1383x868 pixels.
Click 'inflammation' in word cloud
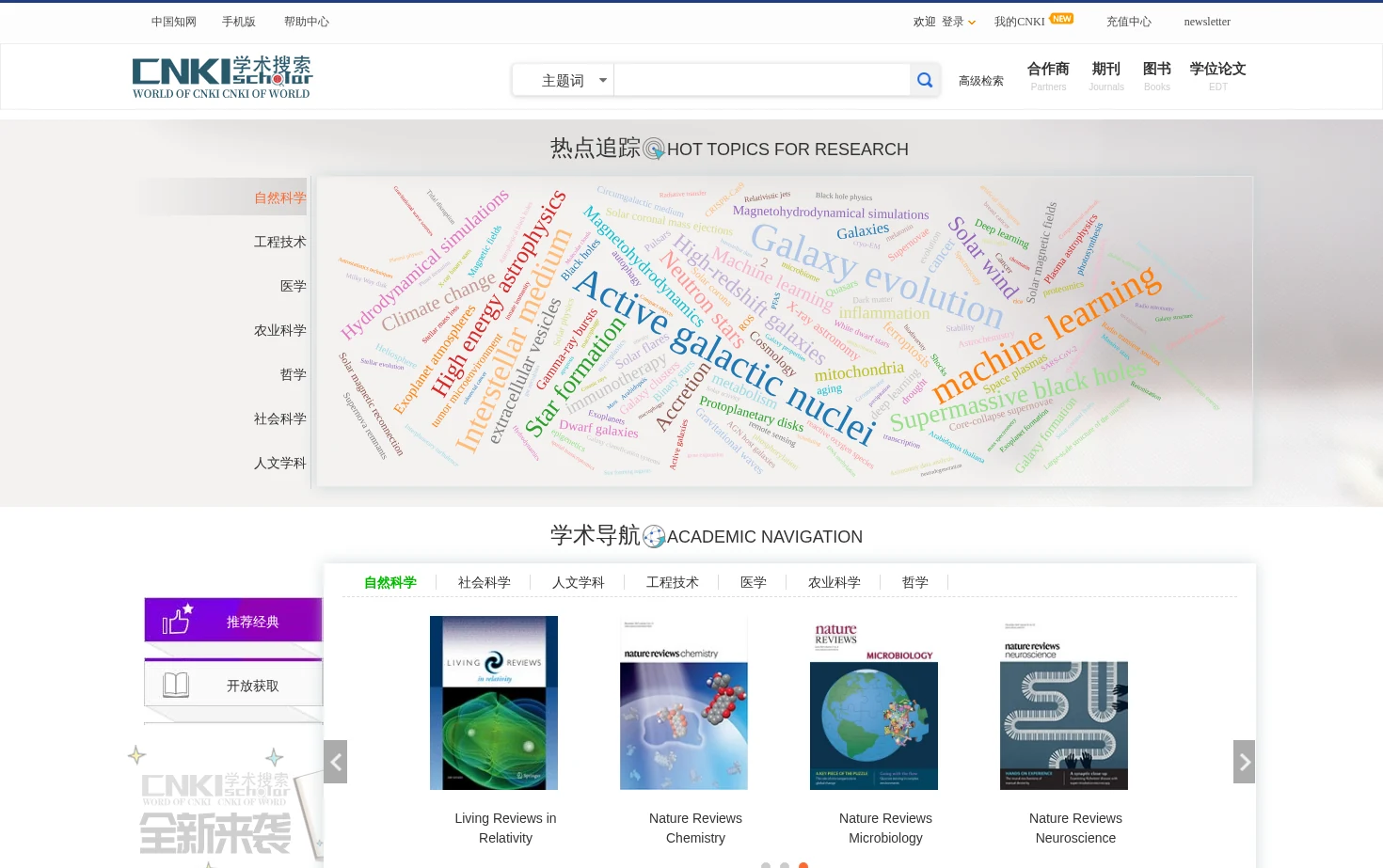tap(883, 313)
